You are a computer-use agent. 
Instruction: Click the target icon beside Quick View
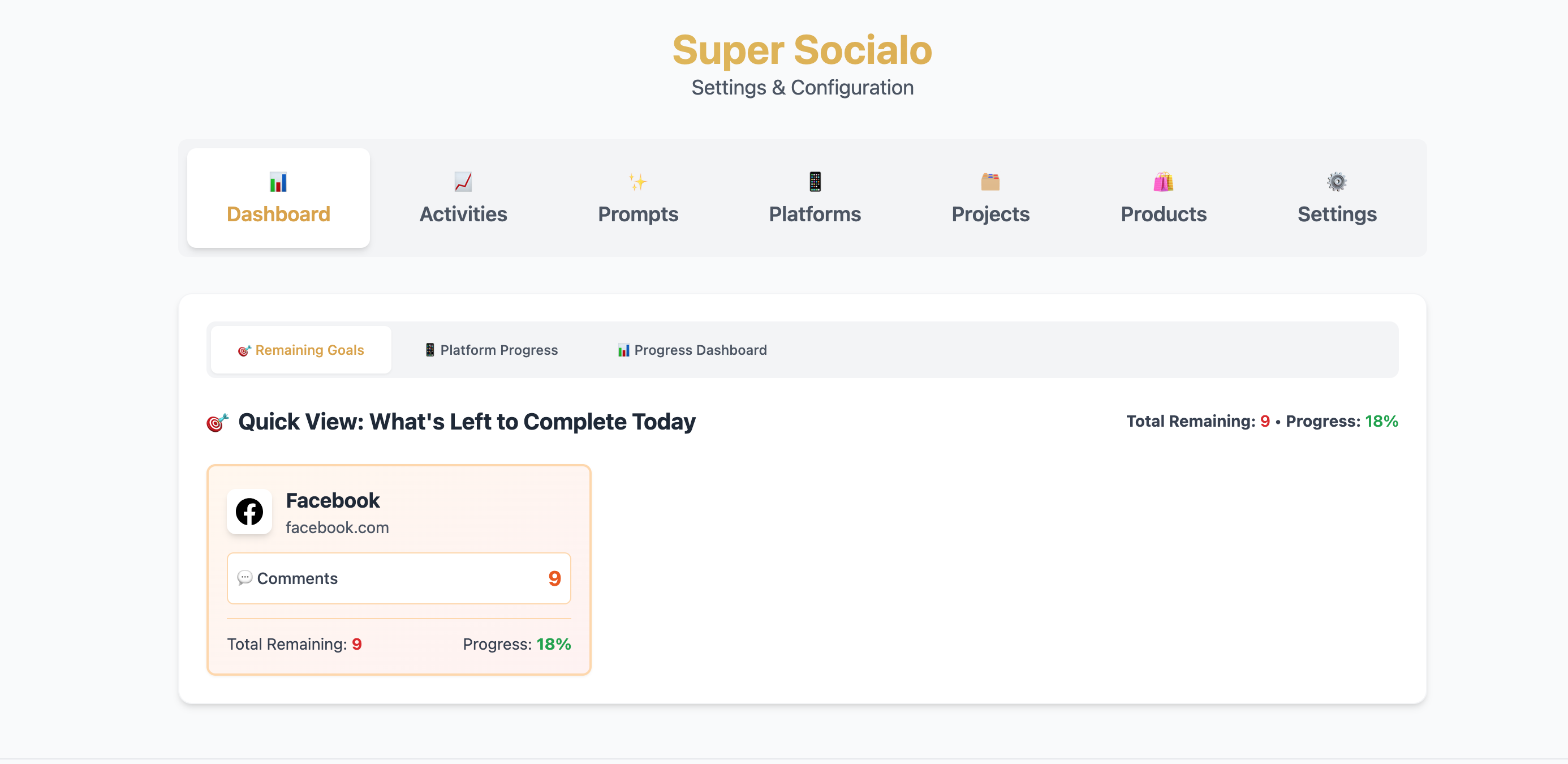[x=217, y=422]
